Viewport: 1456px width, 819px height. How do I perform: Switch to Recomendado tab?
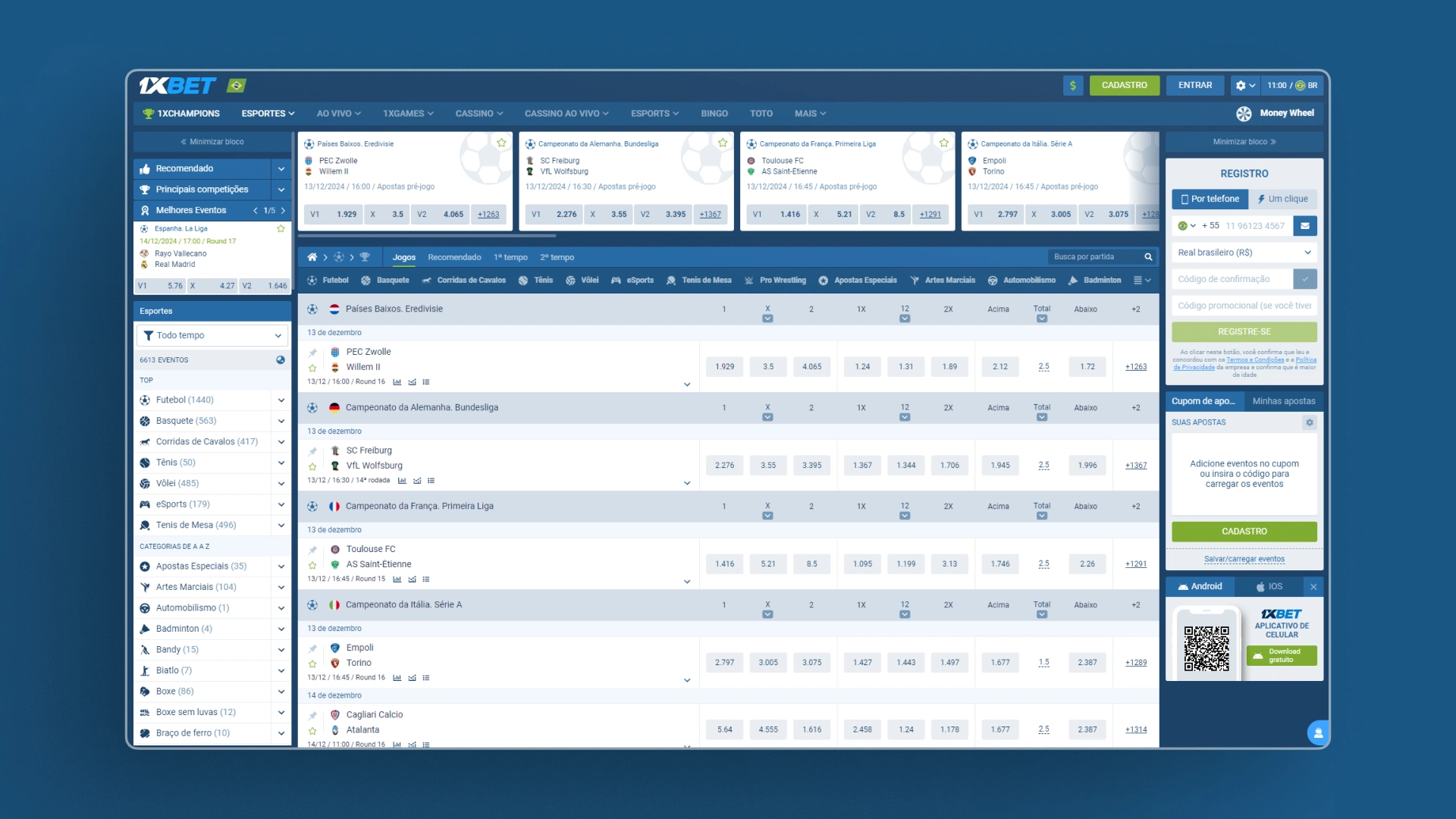click(454, 258)
